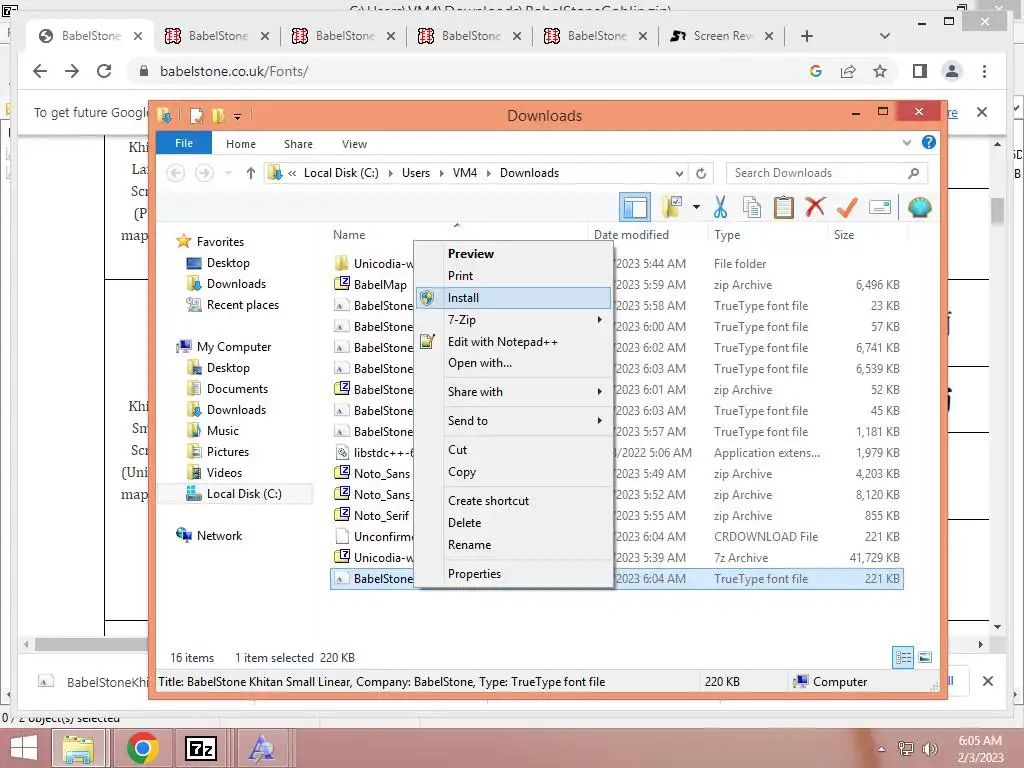Expand the Explorer ribbon chevron
1024x768 pixels.
[906, 142]
